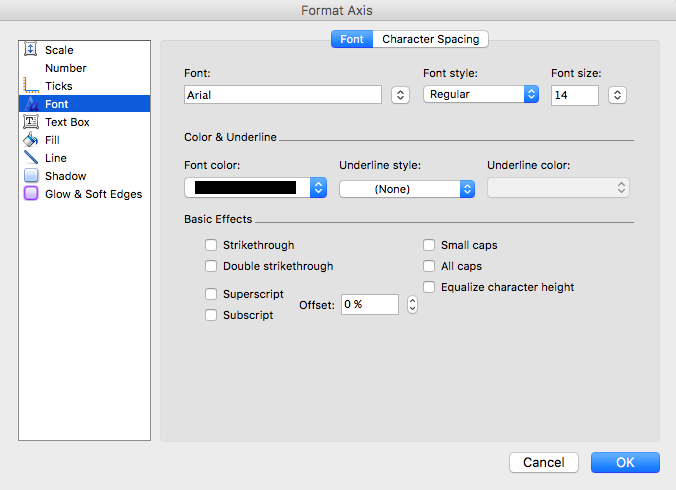Click the Ticks icon in sidebar
Viewport: 676px width, 490px height.
point(30,86)
